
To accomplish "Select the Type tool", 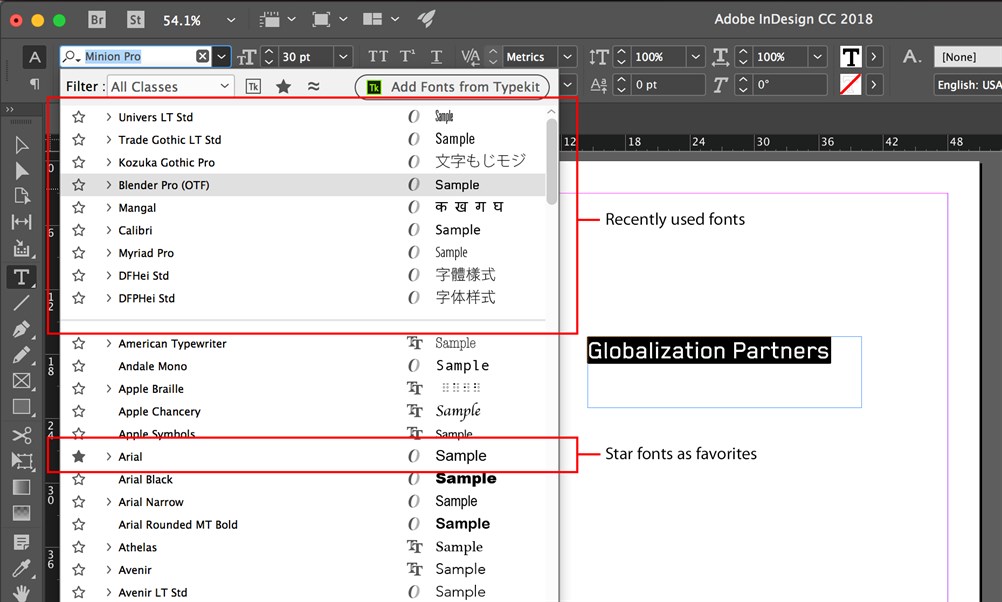I will coord(22,277).
